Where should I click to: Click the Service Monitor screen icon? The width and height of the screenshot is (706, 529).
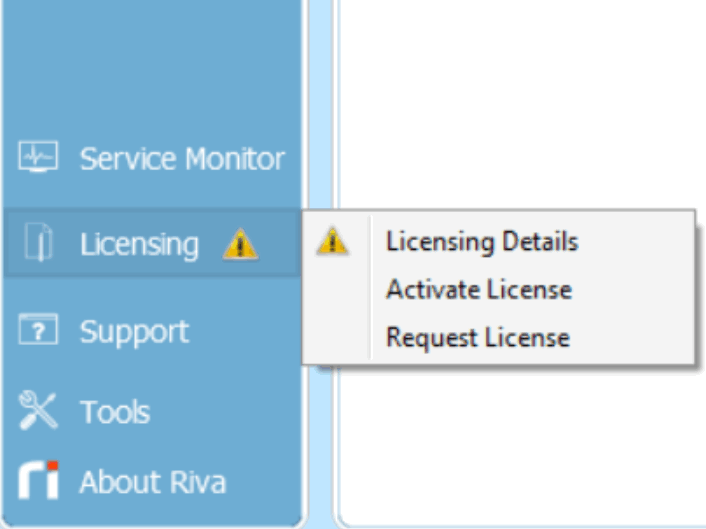click(x=38, y=157)
